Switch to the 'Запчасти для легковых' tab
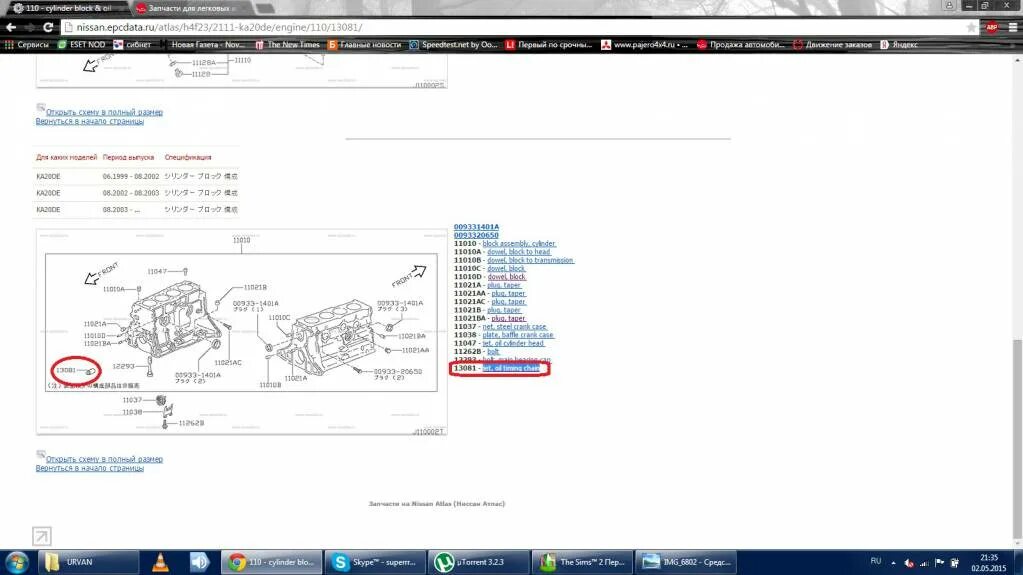1023x575 pixels. pos(188,8)
